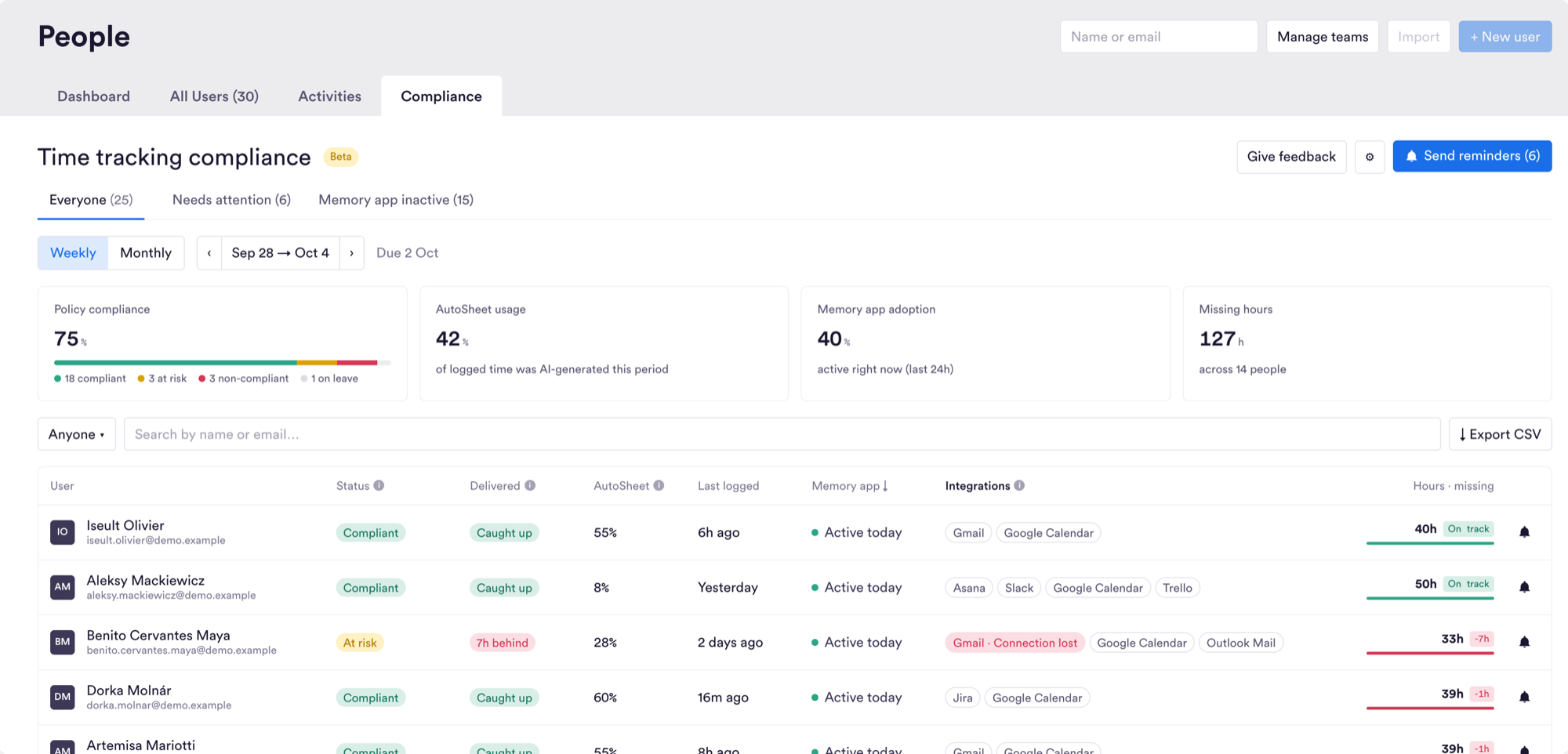
Task: Show Integrations column info icon
Action: coord(1019,486)
